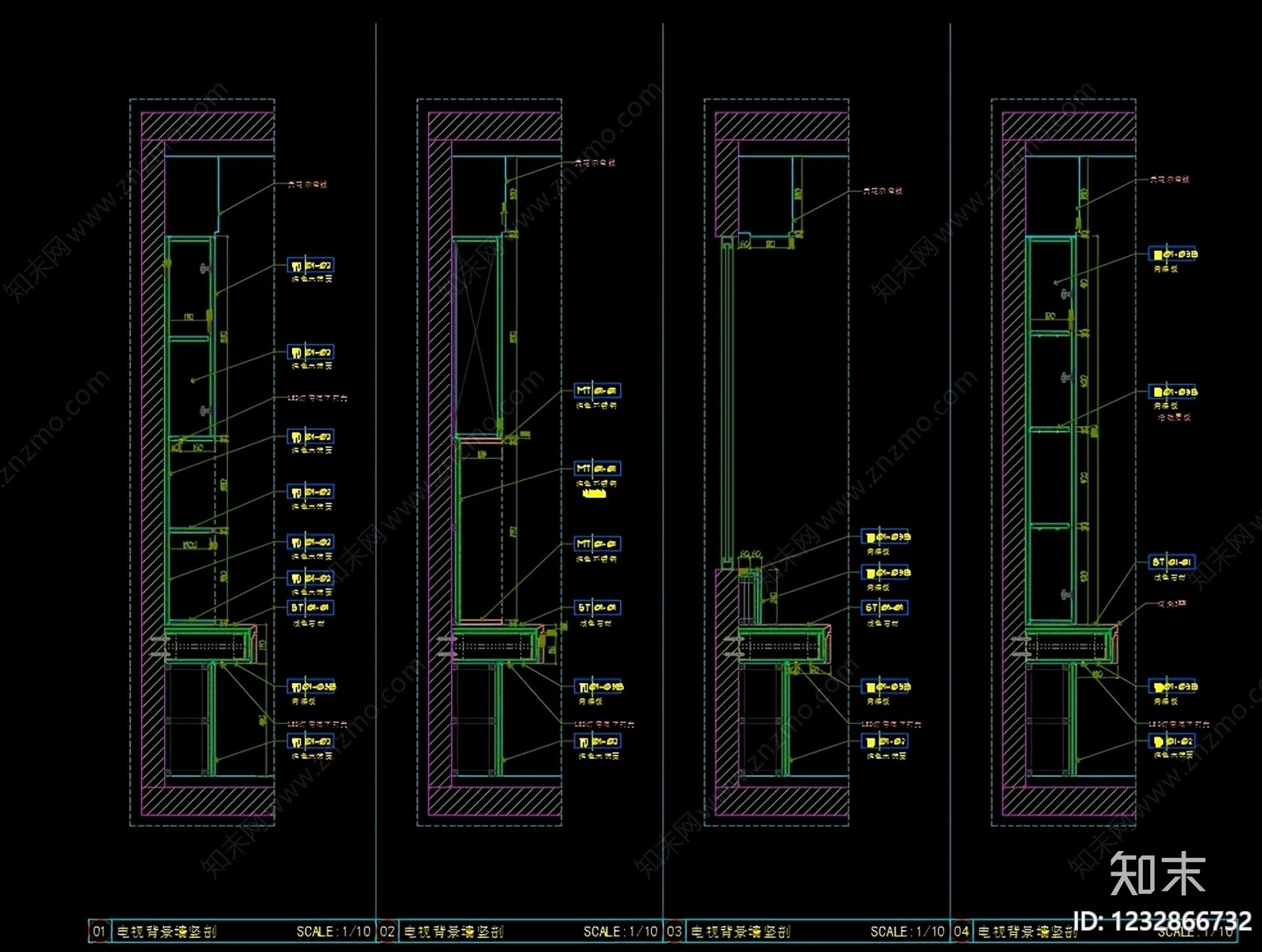Select the ST material tag in section 03

point(885,607)
